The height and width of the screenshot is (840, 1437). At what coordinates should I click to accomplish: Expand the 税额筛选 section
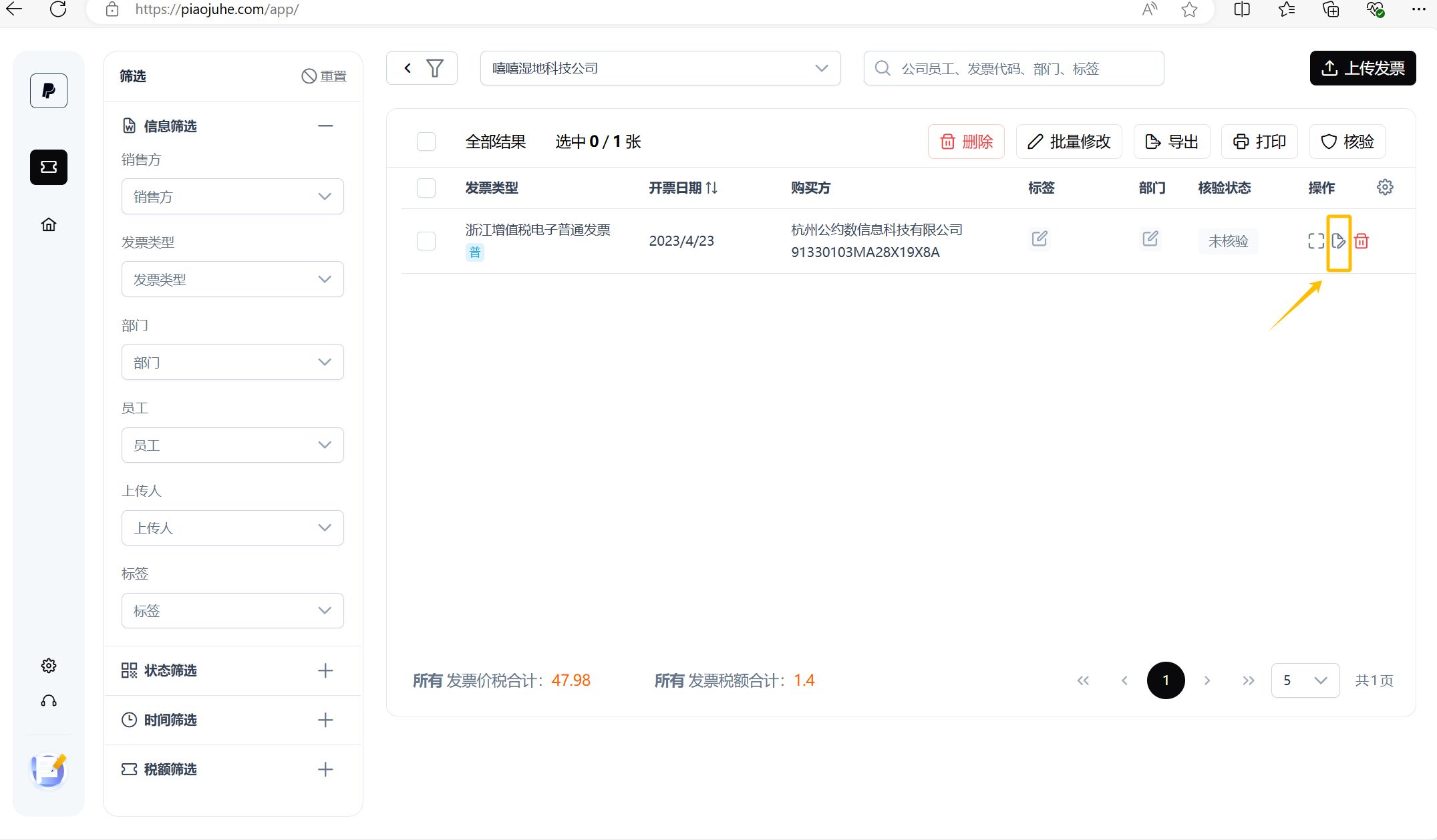[x=325, y=769]
